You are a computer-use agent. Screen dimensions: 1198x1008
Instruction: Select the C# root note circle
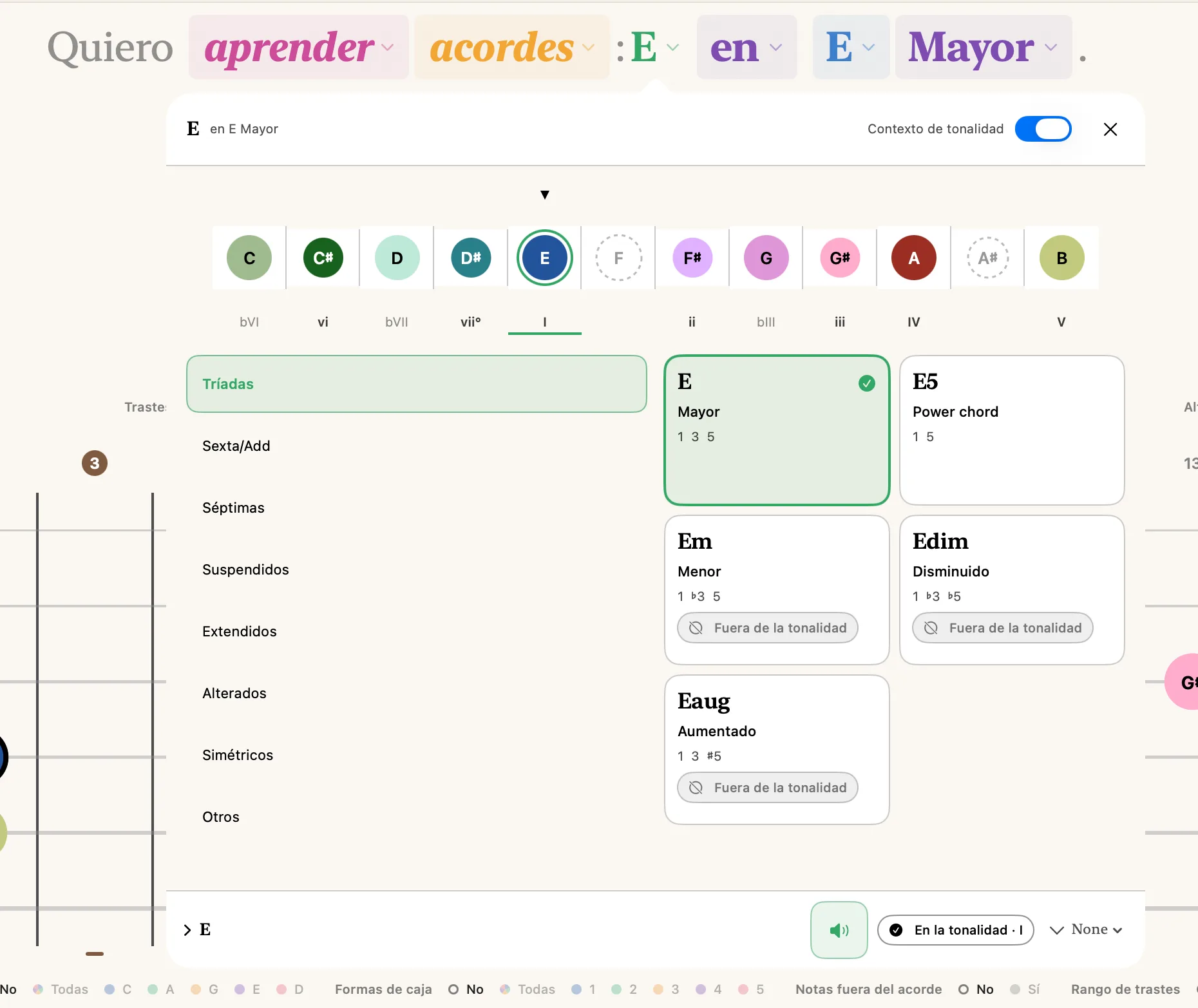pyautogui.click(x=323, y=258)
